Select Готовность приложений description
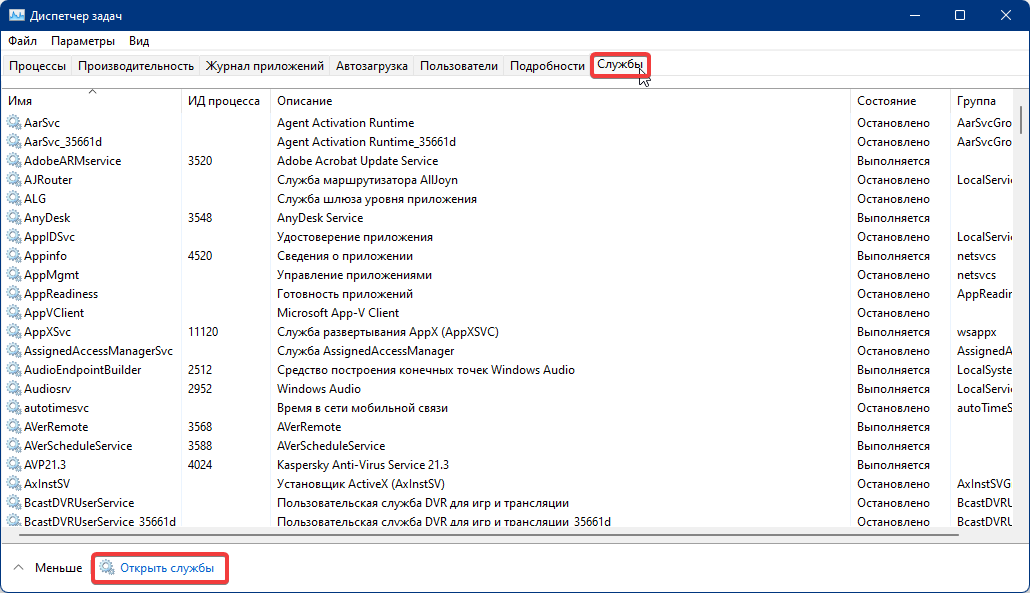Image resolution: width=1030 pixels, height=593 pixels. click(x=345, y=294)
